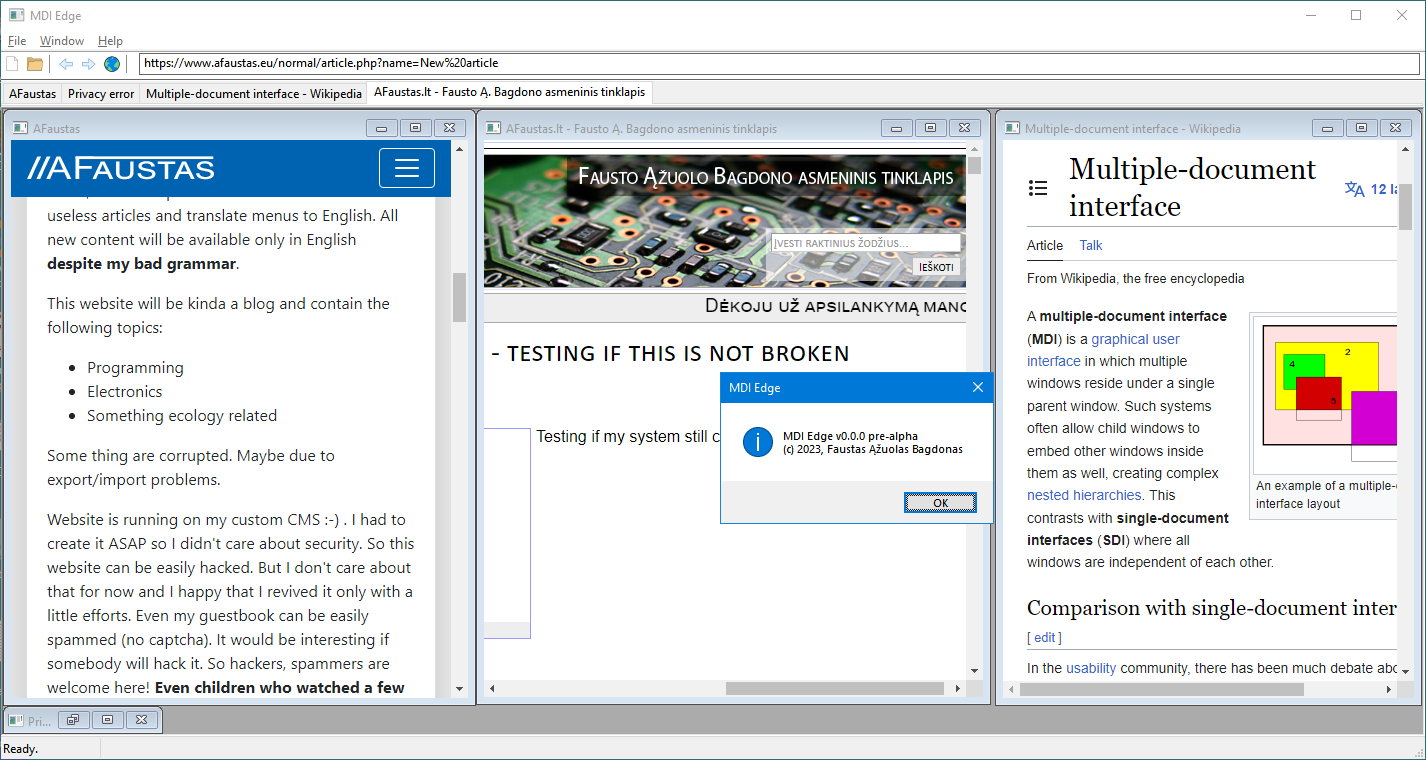1426x760 pixels.
Task: Maximize the AFaustas child window
Action: coord(415,128)
